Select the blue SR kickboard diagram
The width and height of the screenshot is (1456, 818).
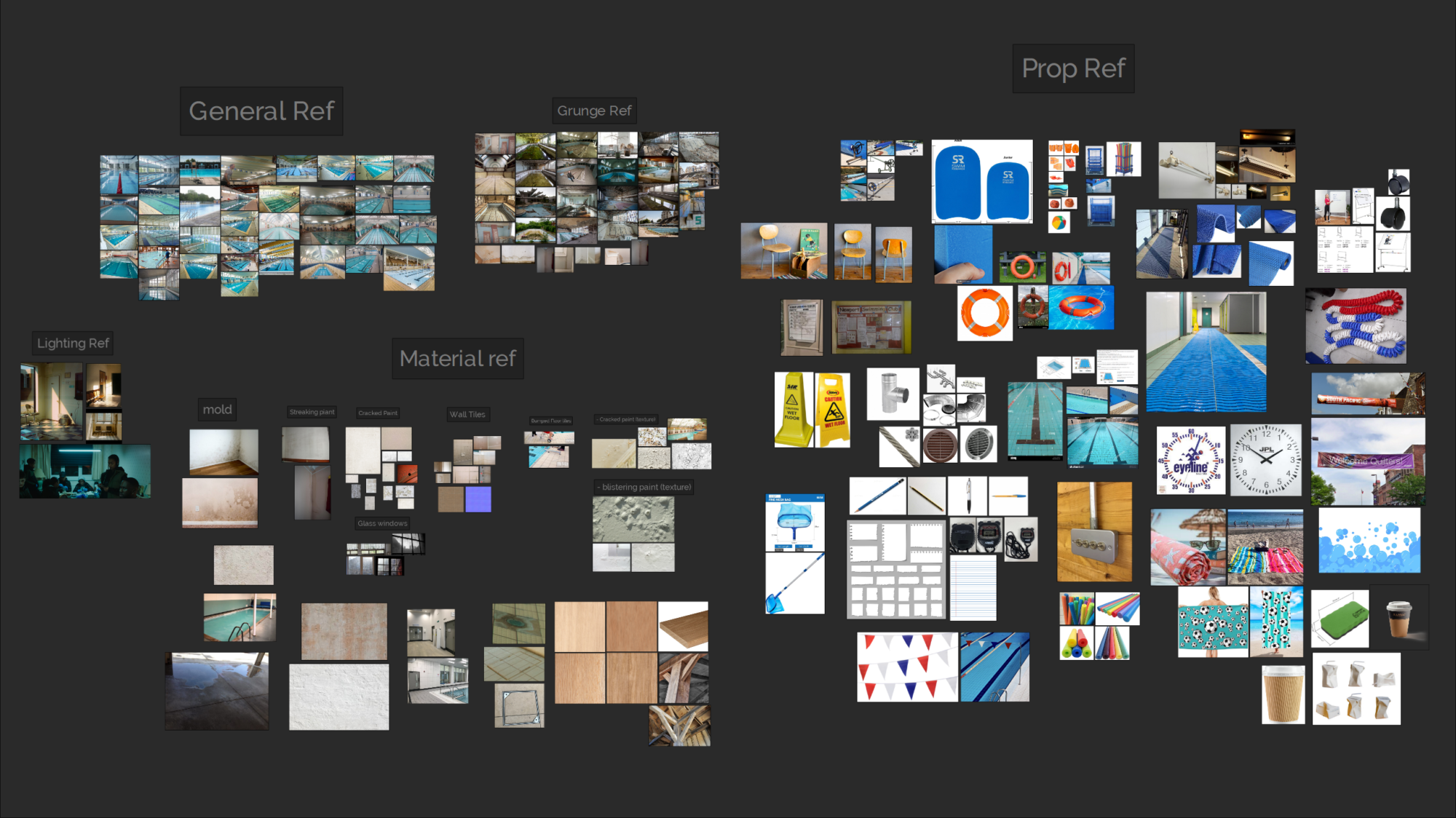[x=981, y=182]
